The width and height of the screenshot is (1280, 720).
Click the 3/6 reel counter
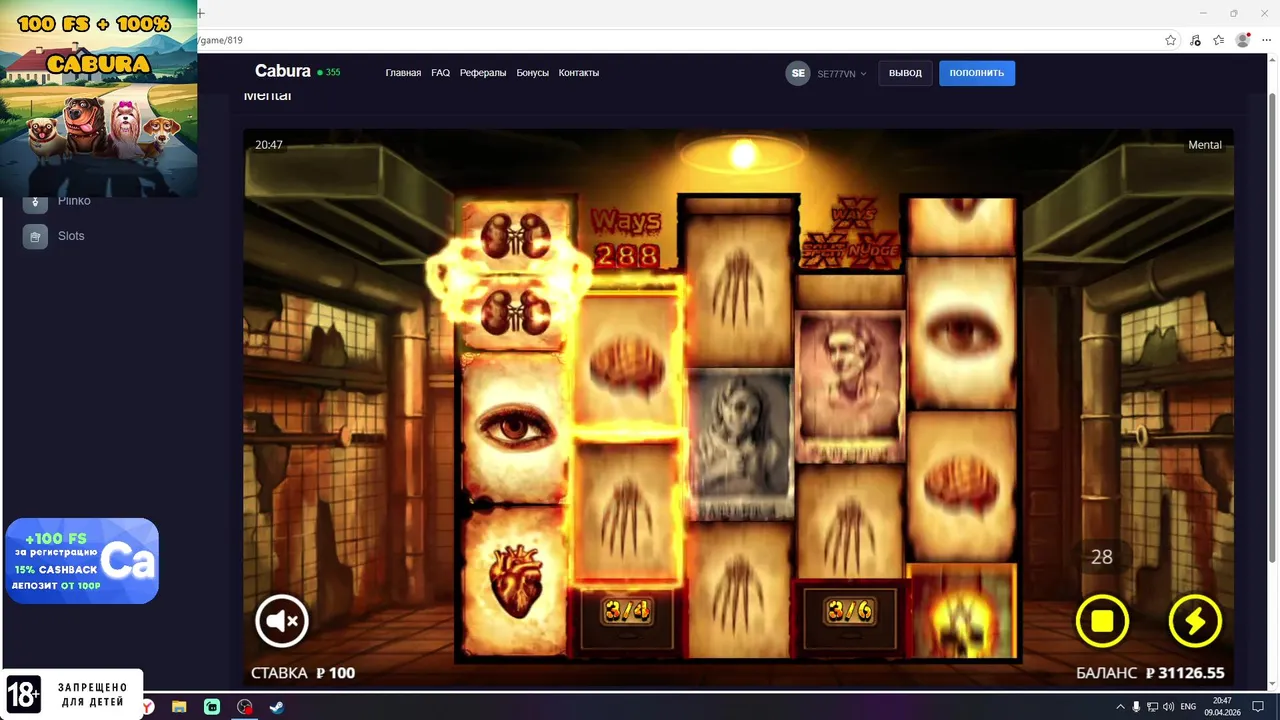pyautogui.click(x=849, y=611)
